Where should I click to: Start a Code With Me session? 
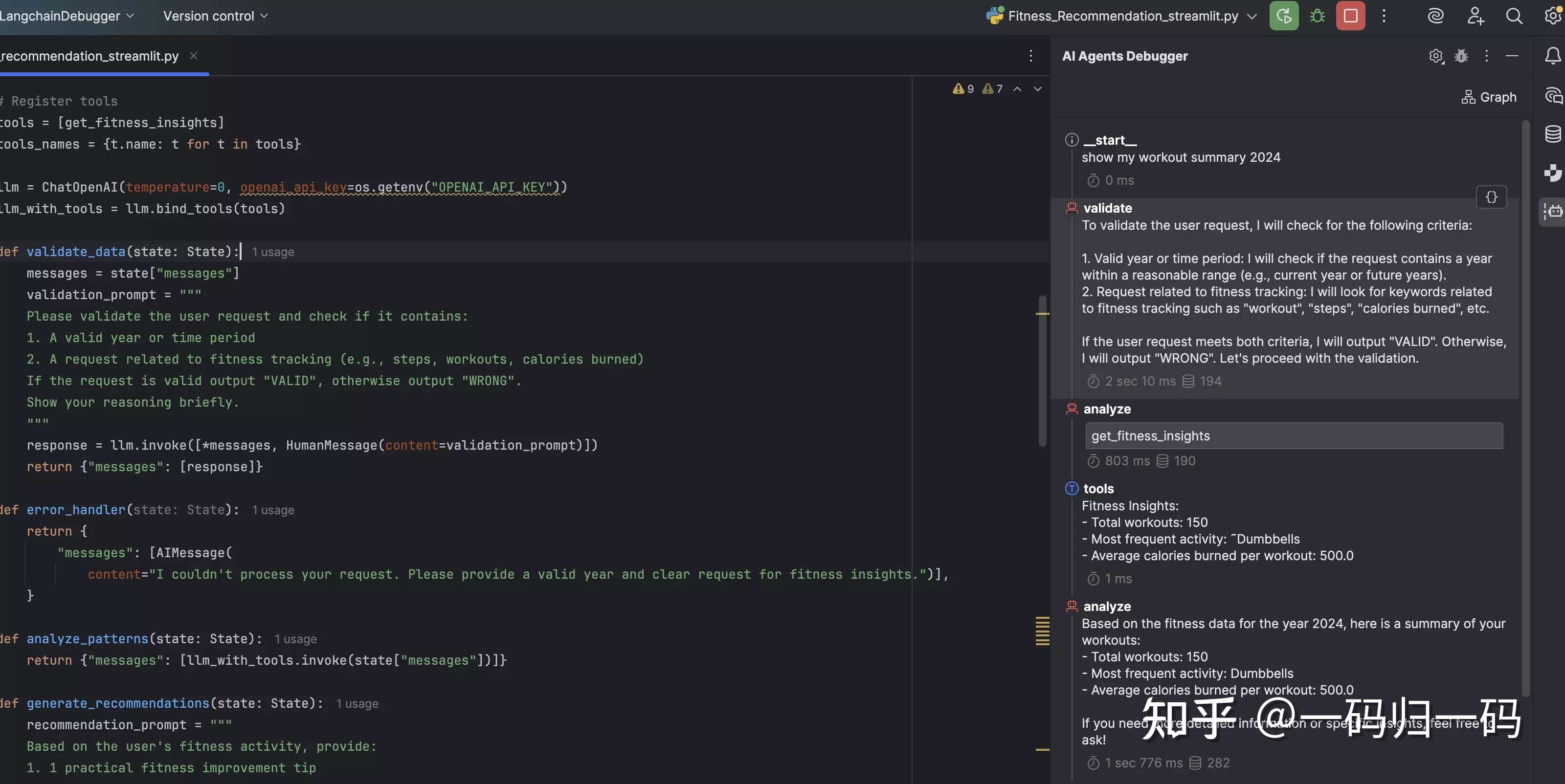click(1475, 16)
